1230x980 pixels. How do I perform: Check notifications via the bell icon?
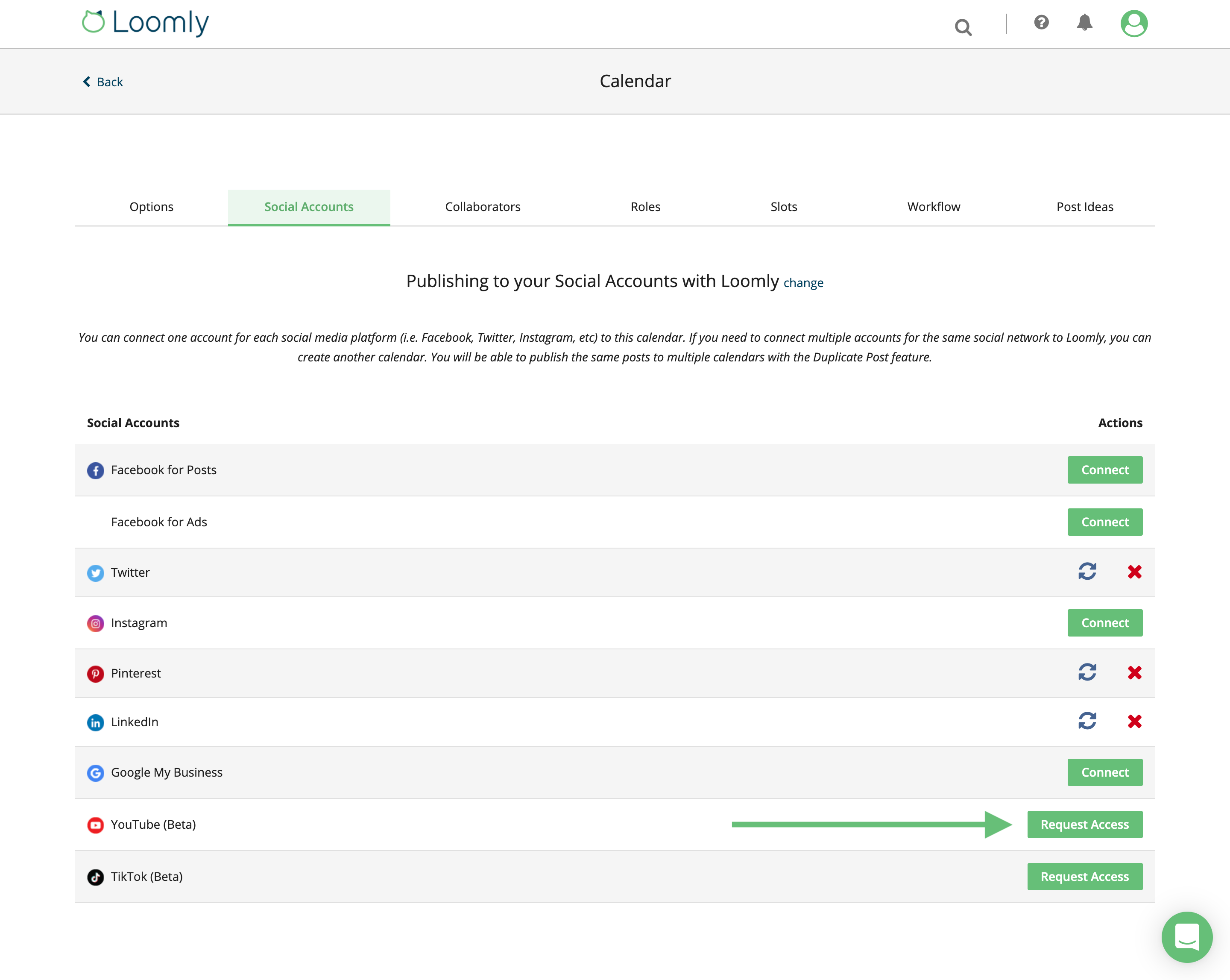pyautogui.click(x=1084, y=23)
